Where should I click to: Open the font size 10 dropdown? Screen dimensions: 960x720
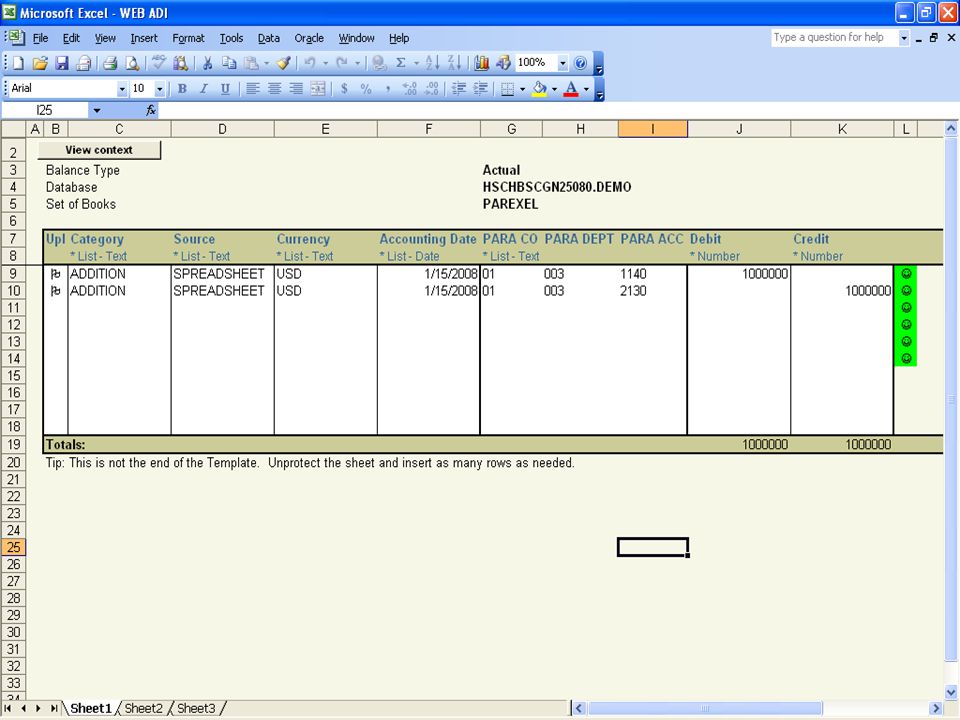[160, 89]
